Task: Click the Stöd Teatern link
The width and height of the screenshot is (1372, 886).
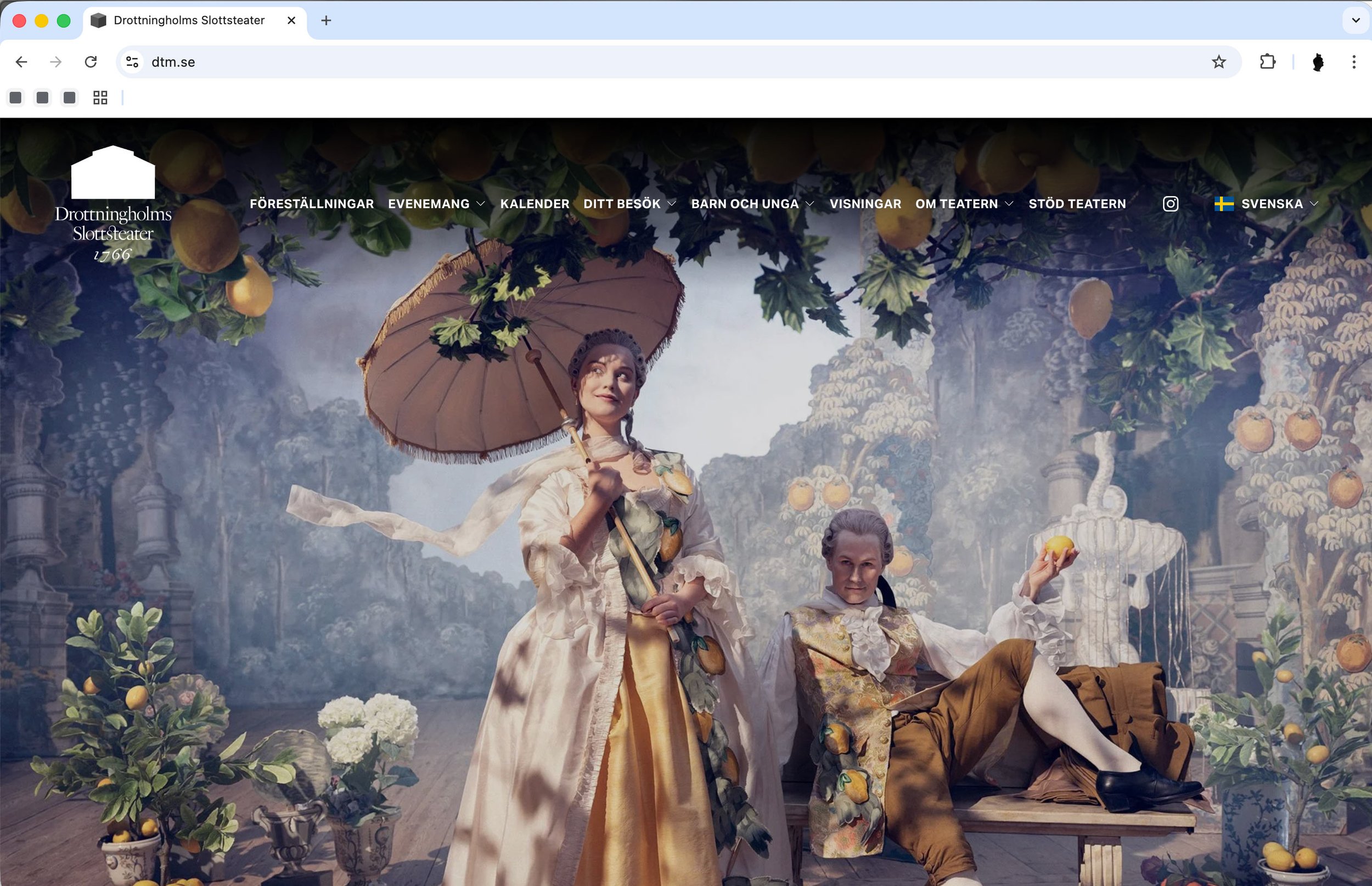Action: tap(1076, 204)
